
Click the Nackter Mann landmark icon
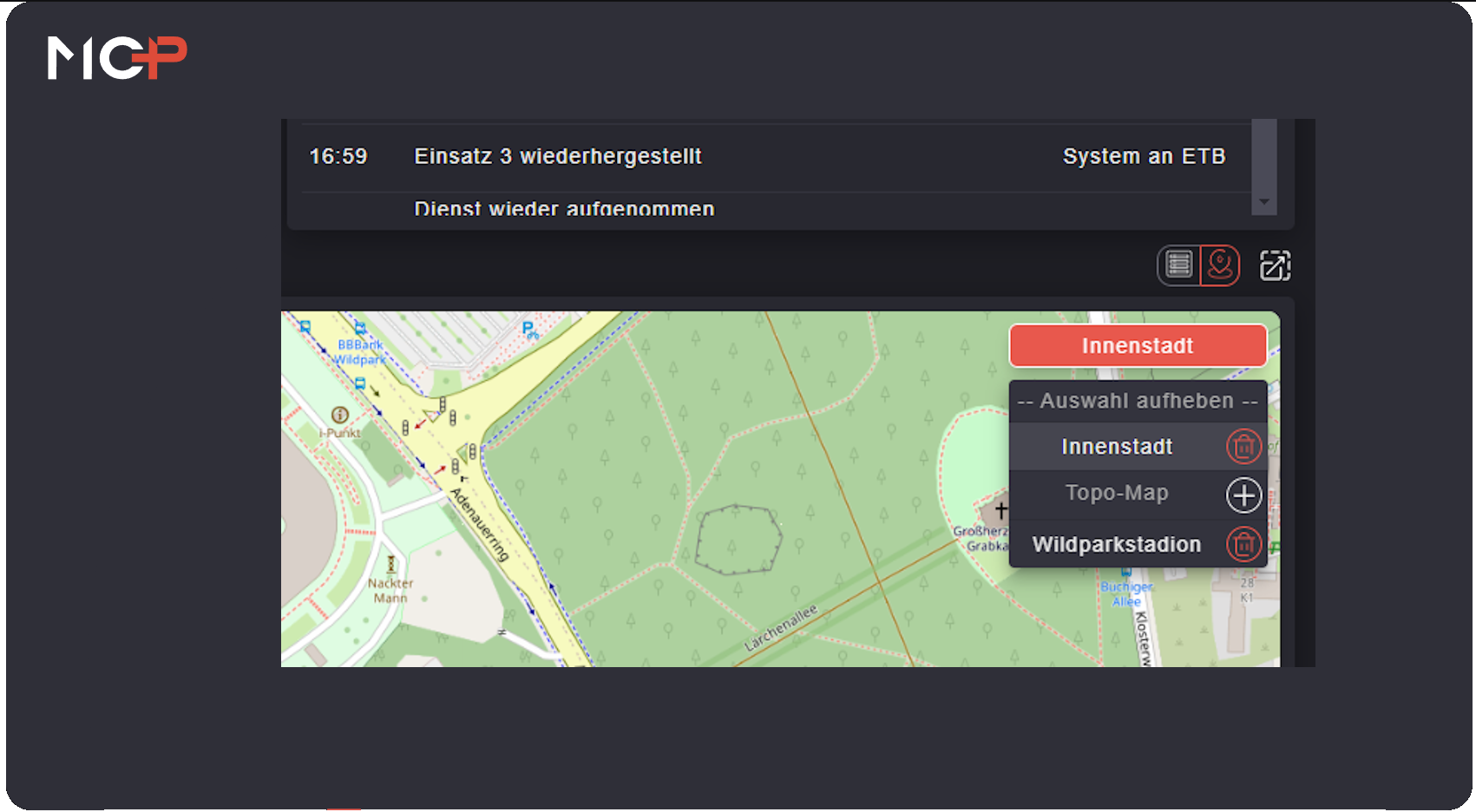click(391, 565)
